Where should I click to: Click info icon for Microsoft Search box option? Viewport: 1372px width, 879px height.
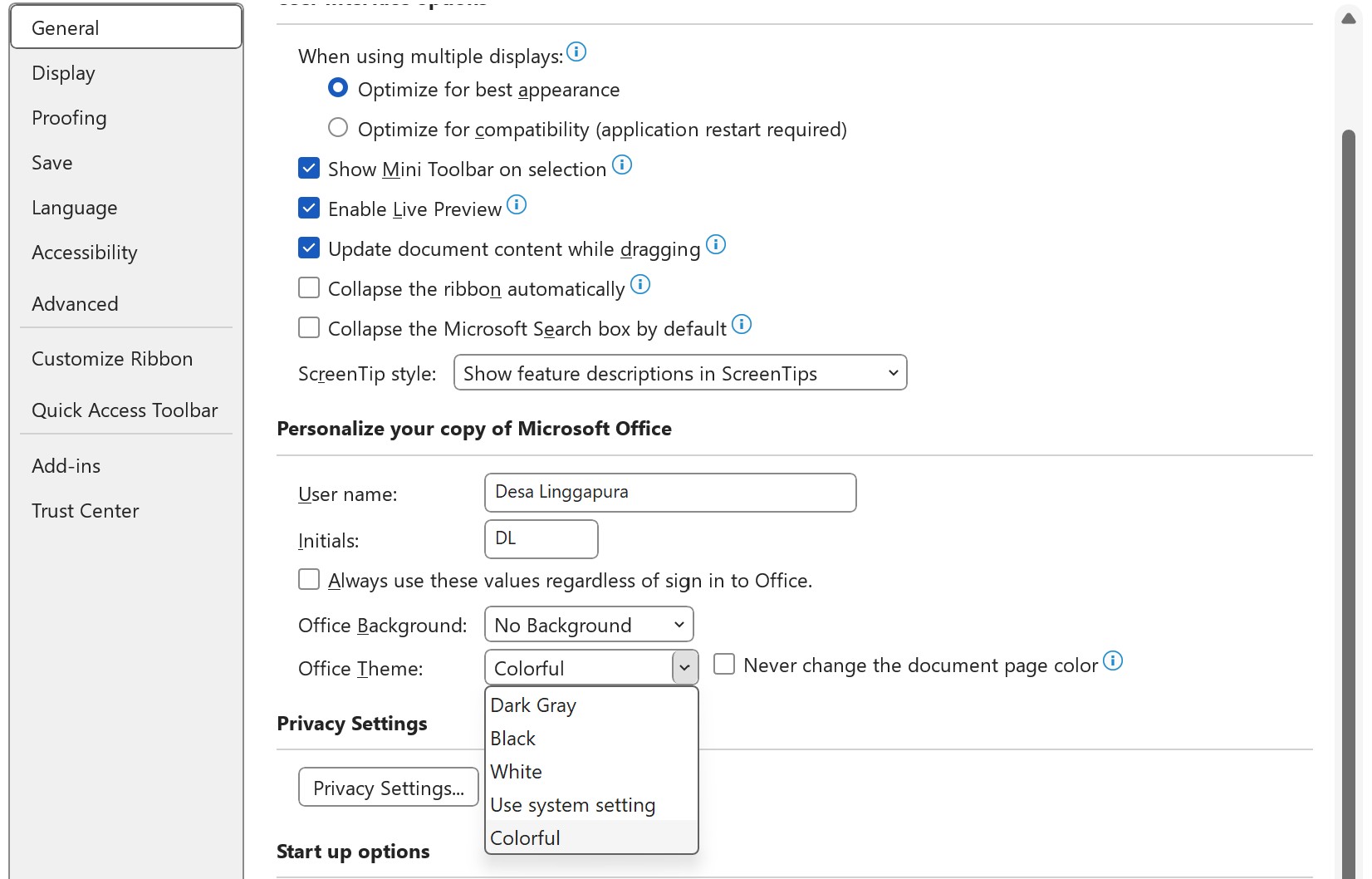click(742, 325)
